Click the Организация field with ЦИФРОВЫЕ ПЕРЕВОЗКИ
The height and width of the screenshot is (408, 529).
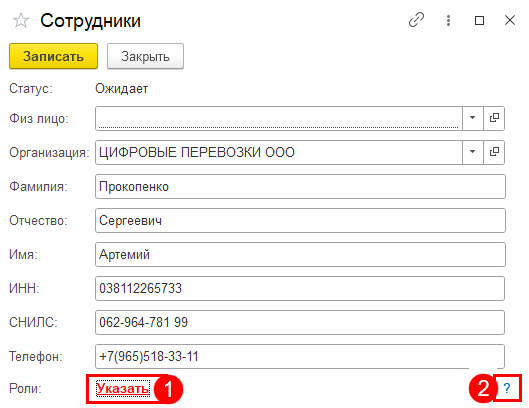(279, 152)
